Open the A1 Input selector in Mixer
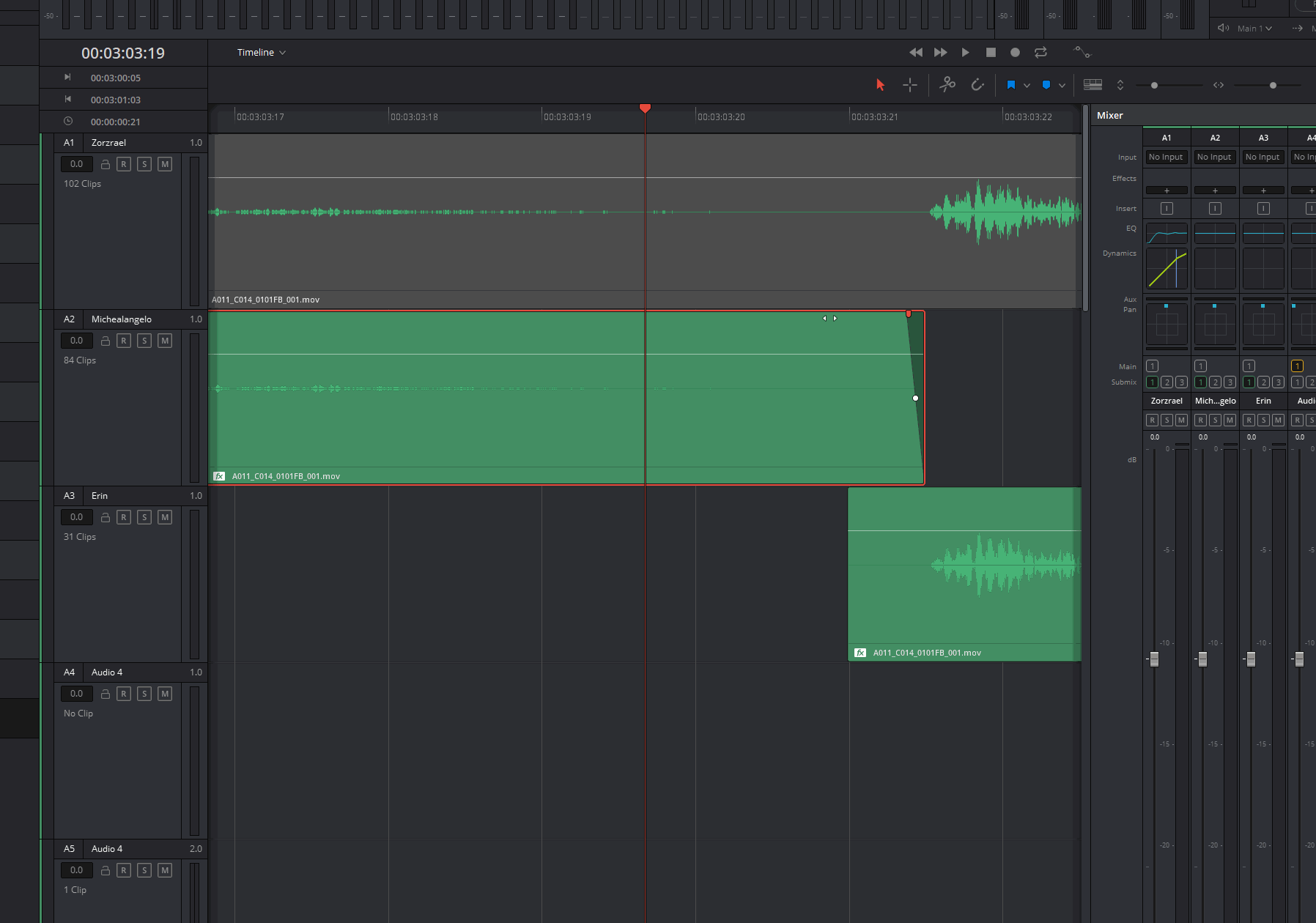The height and width of the screenshot is (923, 1316). point(1166,157)
